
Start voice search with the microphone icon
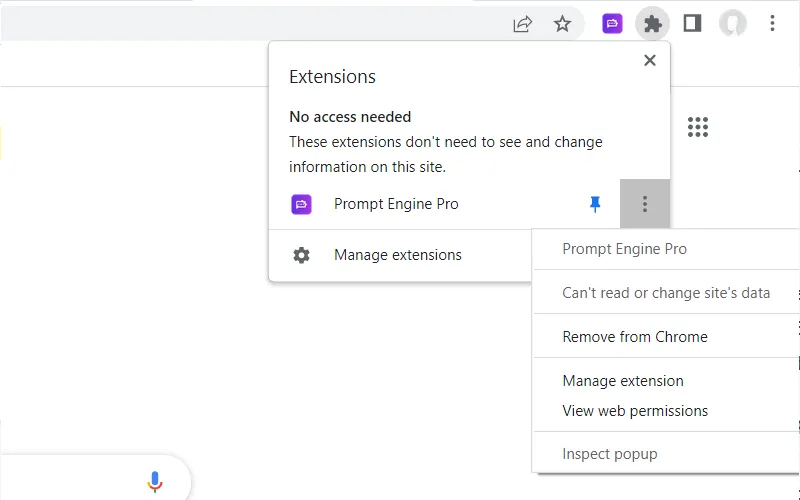pos(155,482)
